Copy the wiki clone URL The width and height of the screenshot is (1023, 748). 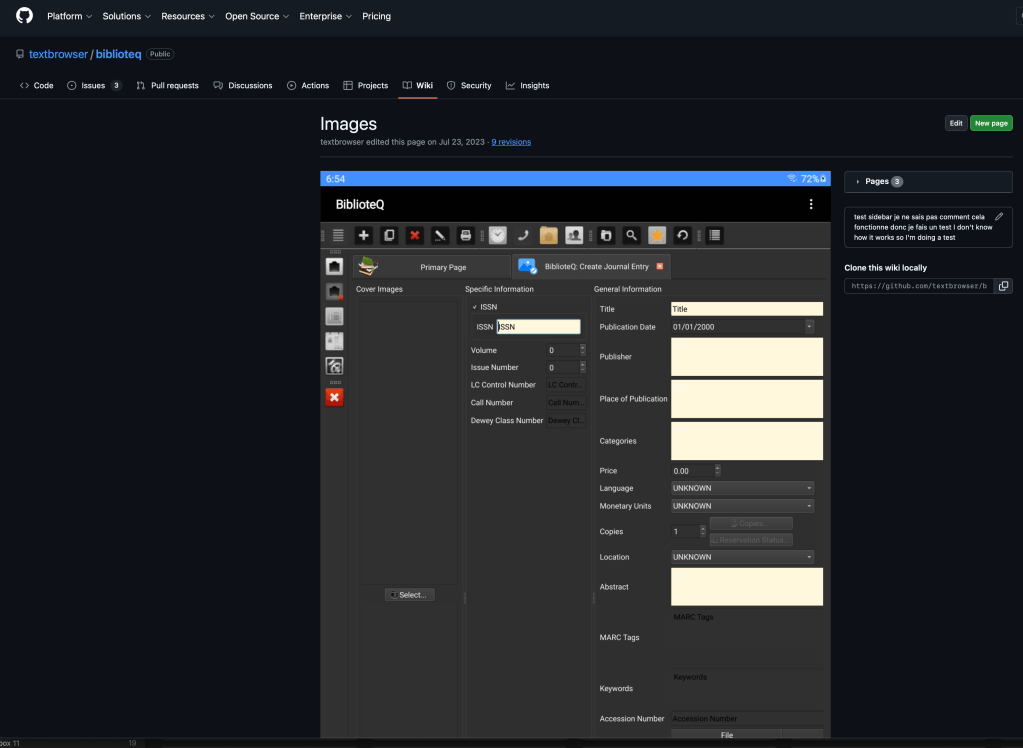pos(1004,286)
